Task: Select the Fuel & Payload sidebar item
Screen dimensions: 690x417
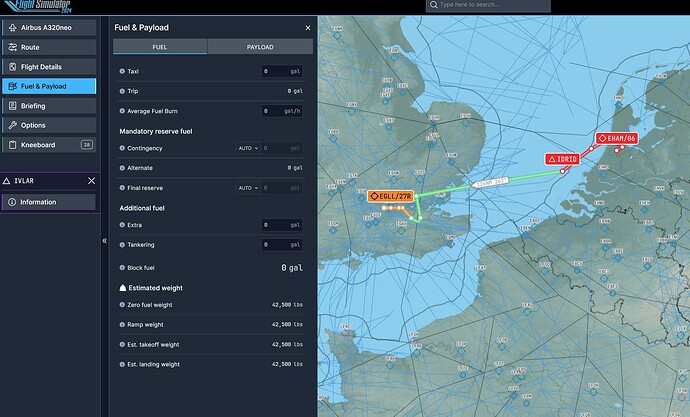Action: tap(49, 86)
